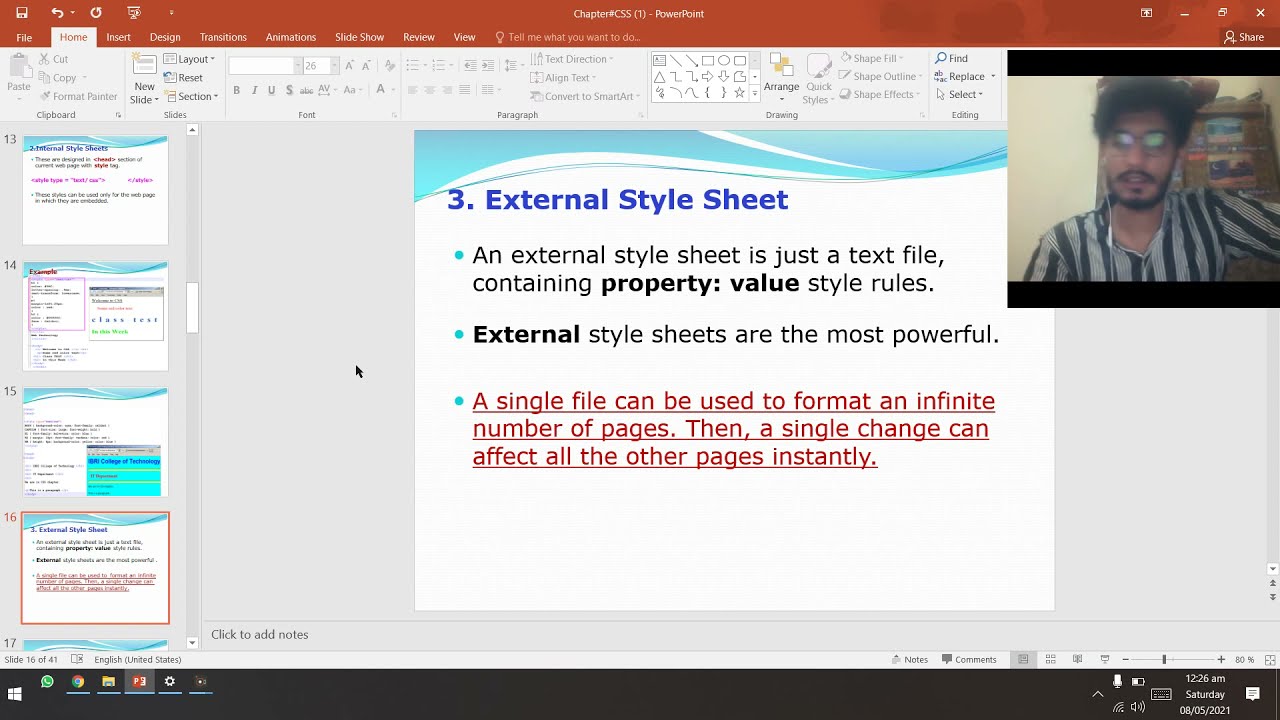
Task: Open the Shape Fill dropdown
Action: point(872,58)
